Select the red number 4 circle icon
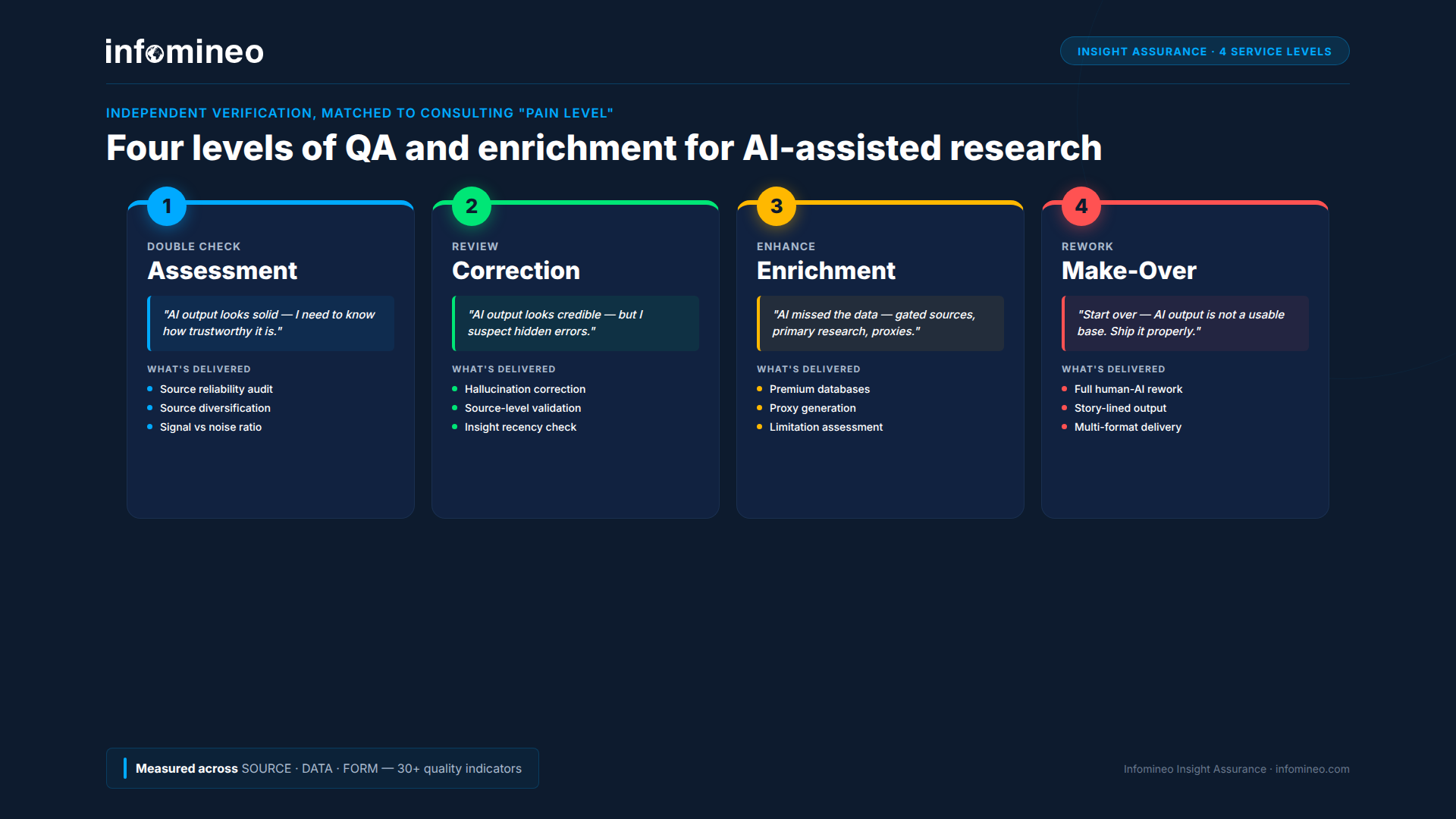 click(x=1081, y=206)
